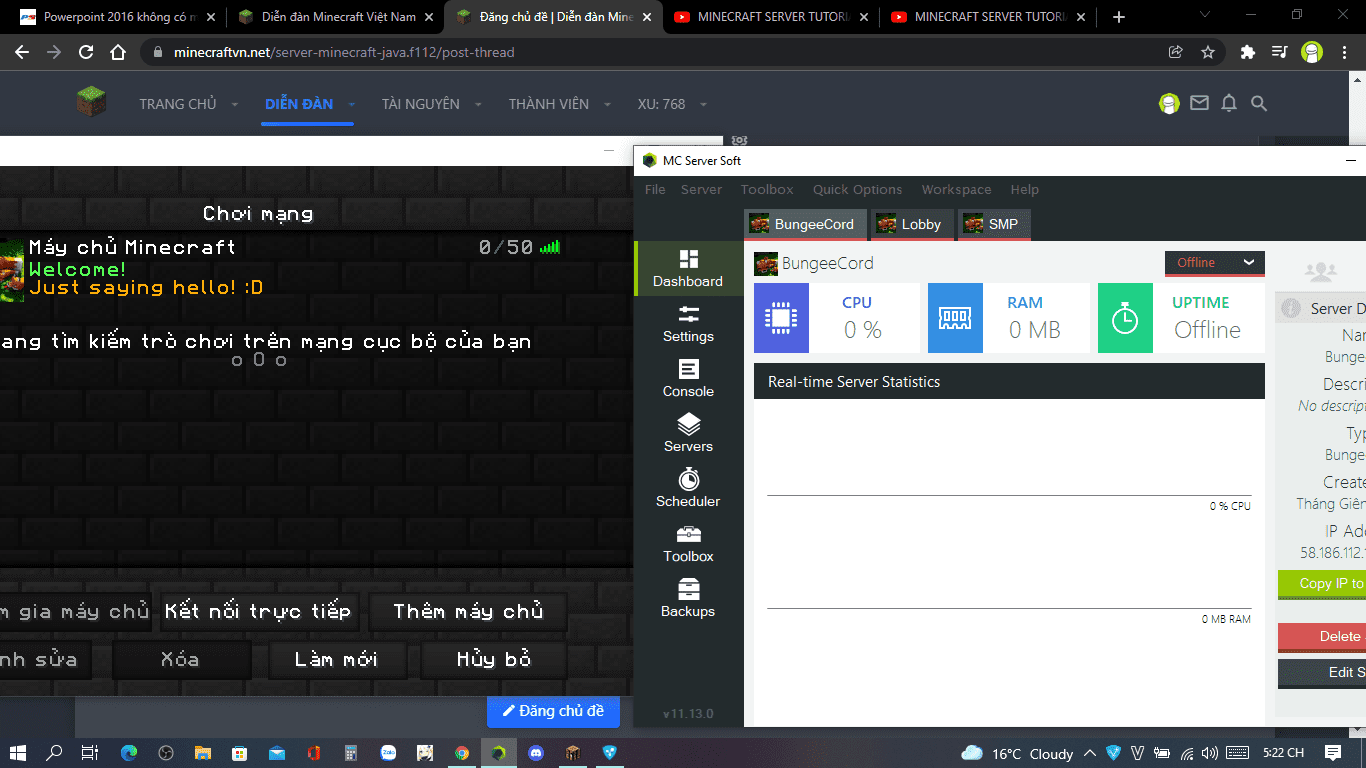The height and width of the screenshot is (768, 1366).
Task: Switch to Diễn đàn Minecraft Việt Nam tab
Action: [x=335, y=17]
